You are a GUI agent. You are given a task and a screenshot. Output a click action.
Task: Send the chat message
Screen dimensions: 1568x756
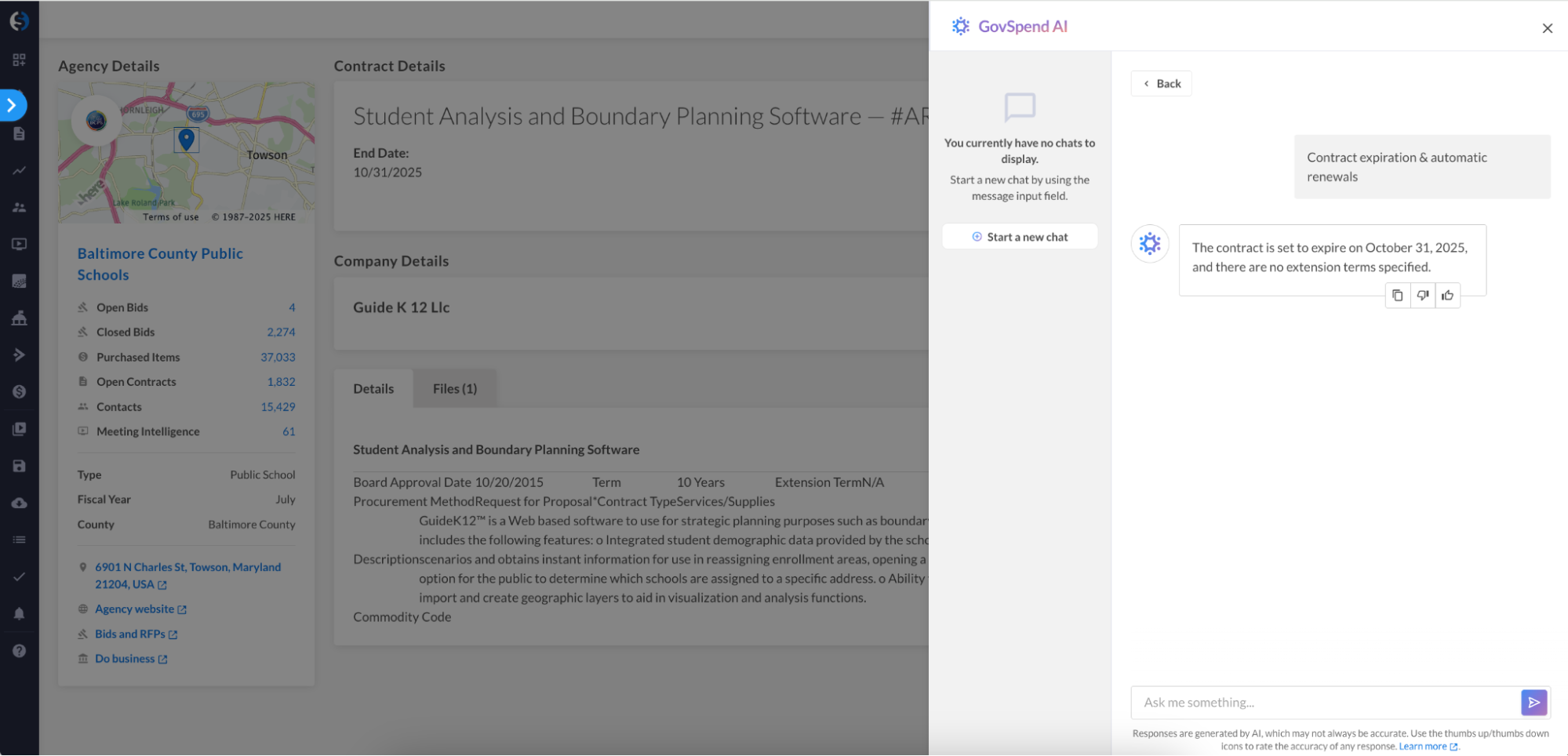(1533, 703)
